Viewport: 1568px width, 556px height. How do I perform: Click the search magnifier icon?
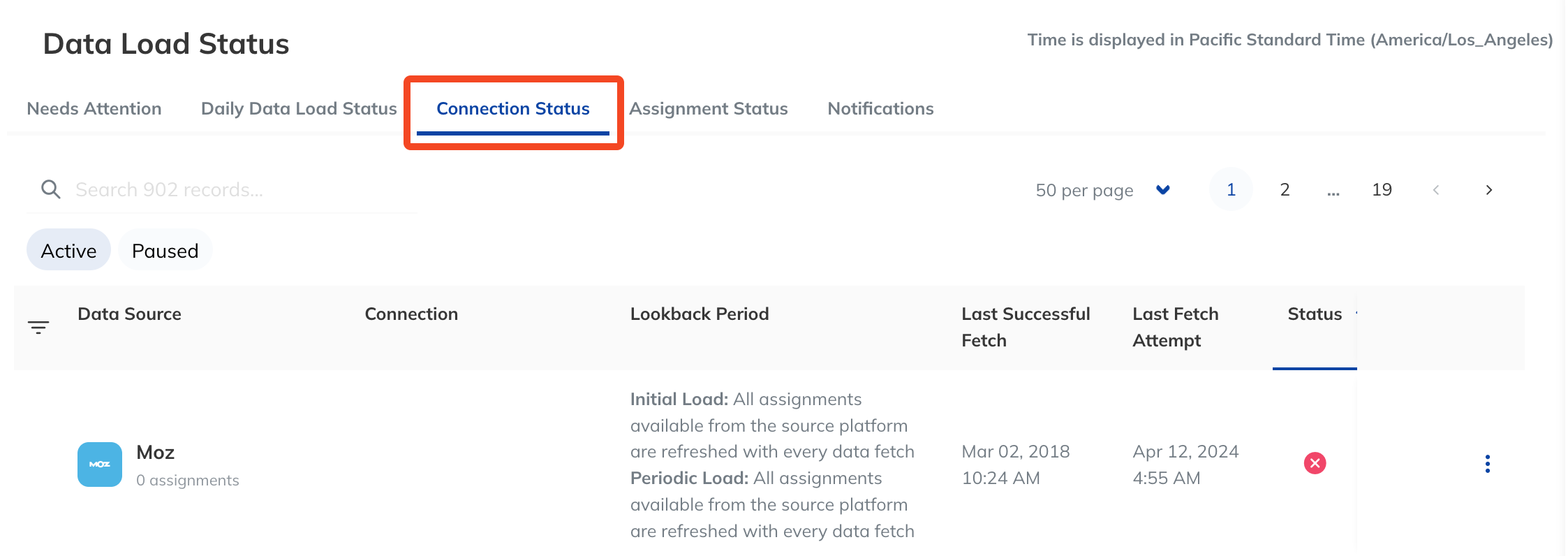[50, 189]
